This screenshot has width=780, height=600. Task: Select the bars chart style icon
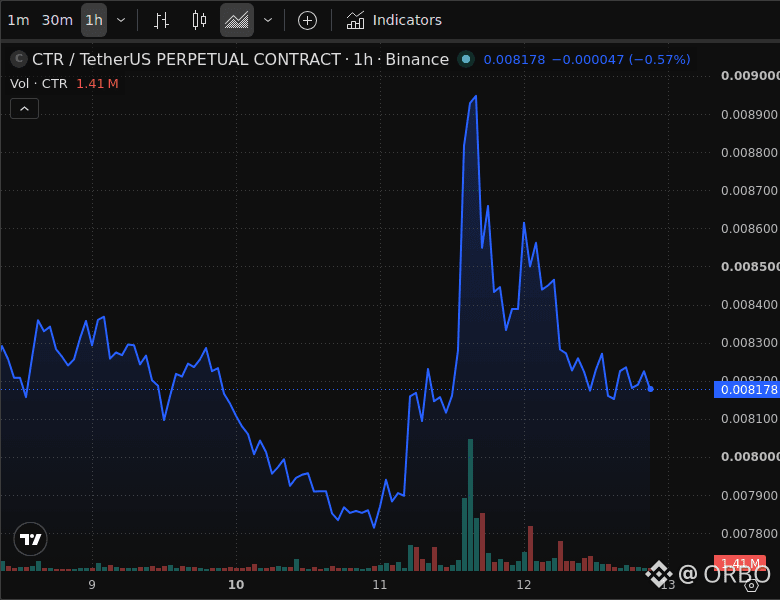[x=162, y=20]
